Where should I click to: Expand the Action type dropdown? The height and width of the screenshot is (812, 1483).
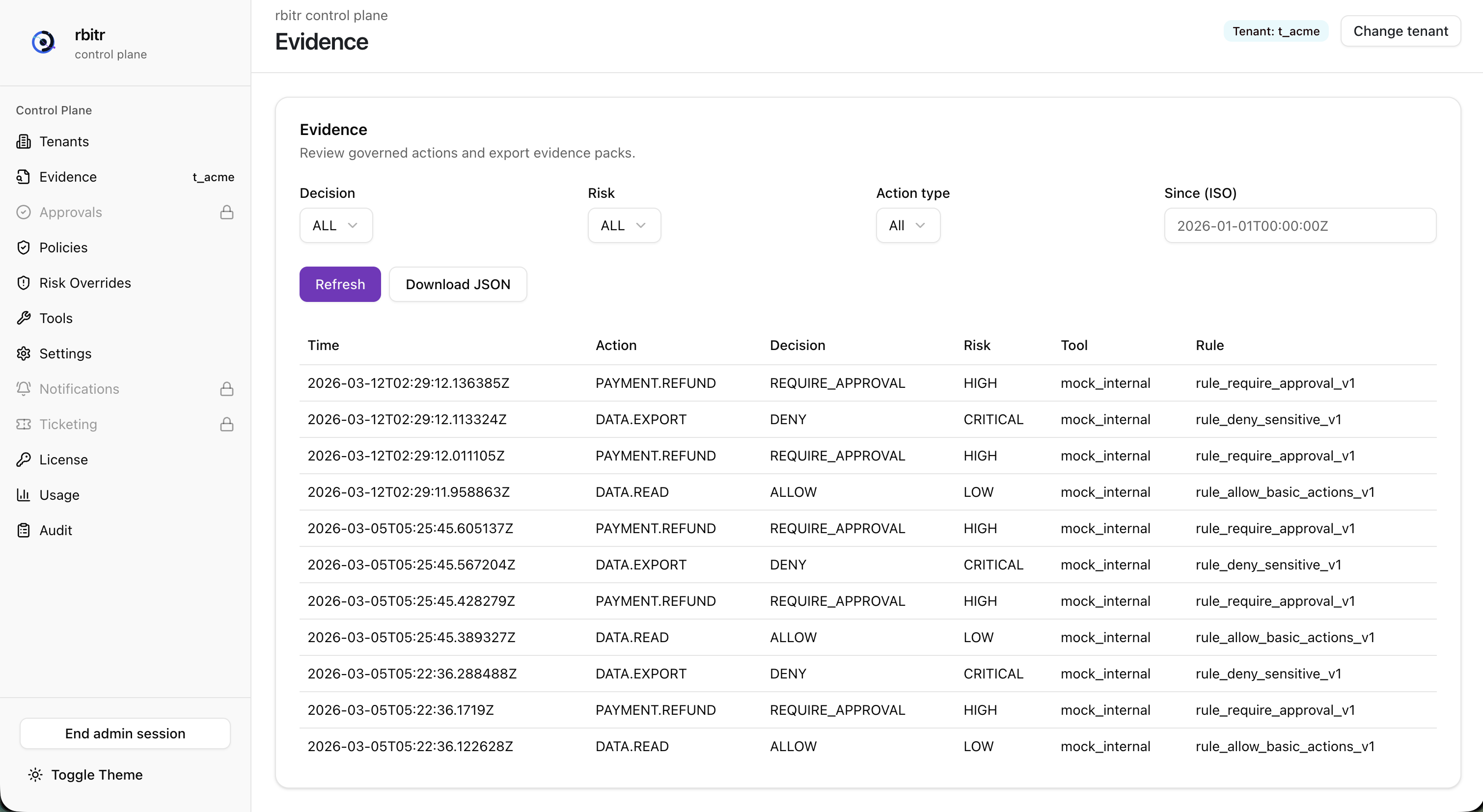point(907,226)
